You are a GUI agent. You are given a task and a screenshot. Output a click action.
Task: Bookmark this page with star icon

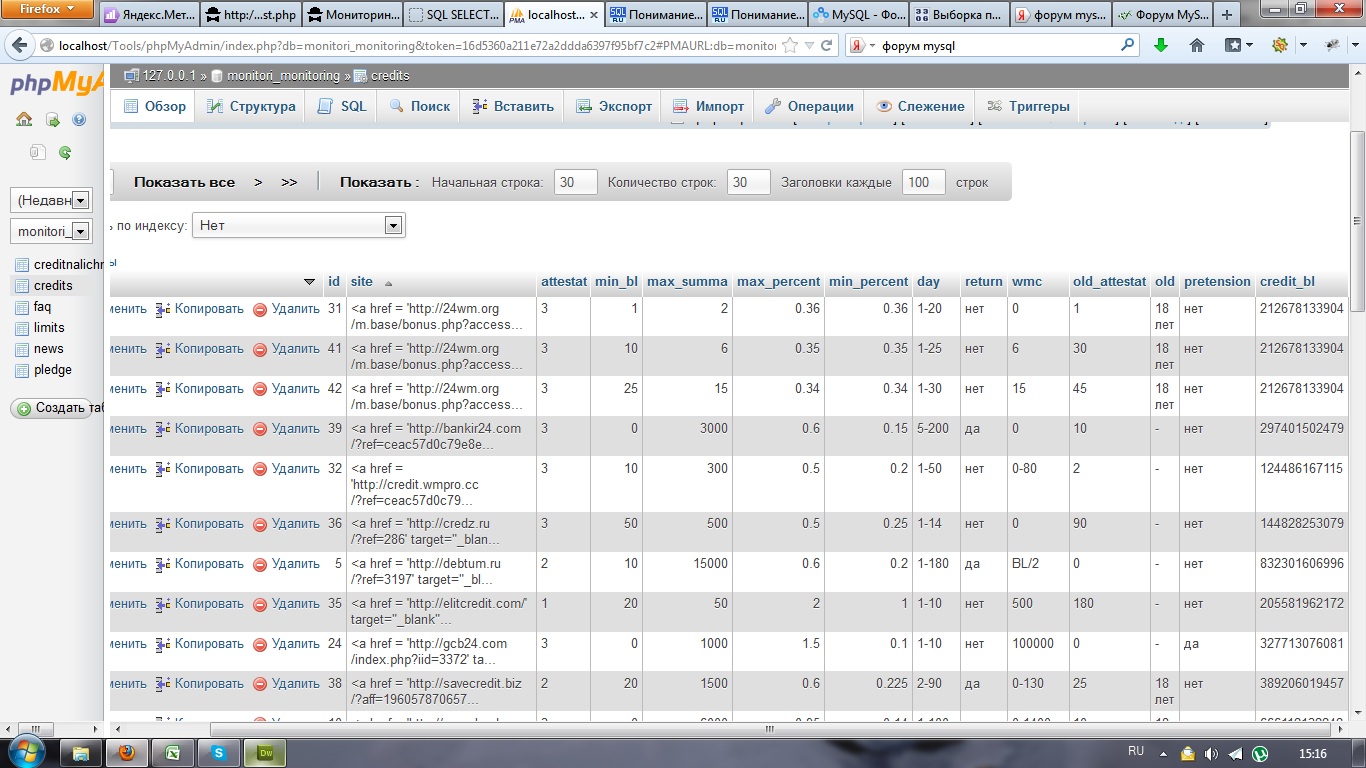(x=790, y=45)
